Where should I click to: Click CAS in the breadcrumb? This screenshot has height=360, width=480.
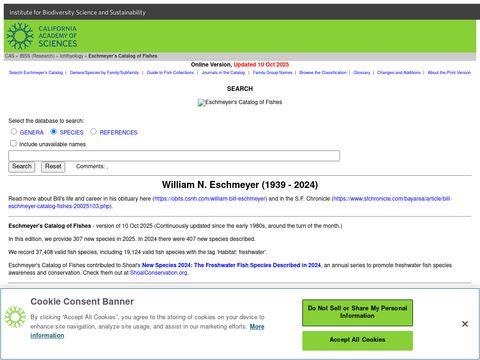(9, 56)
